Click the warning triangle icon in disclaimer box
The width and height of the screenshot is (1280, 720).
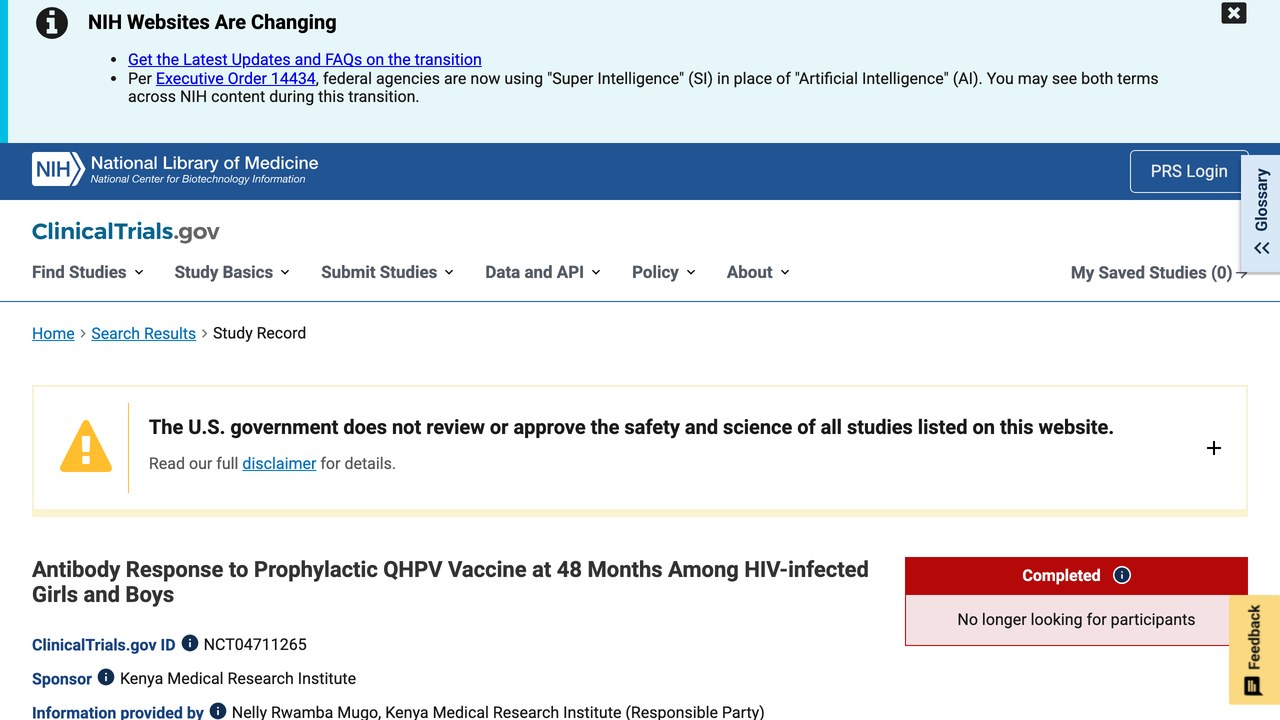click(x=86, y=446)
